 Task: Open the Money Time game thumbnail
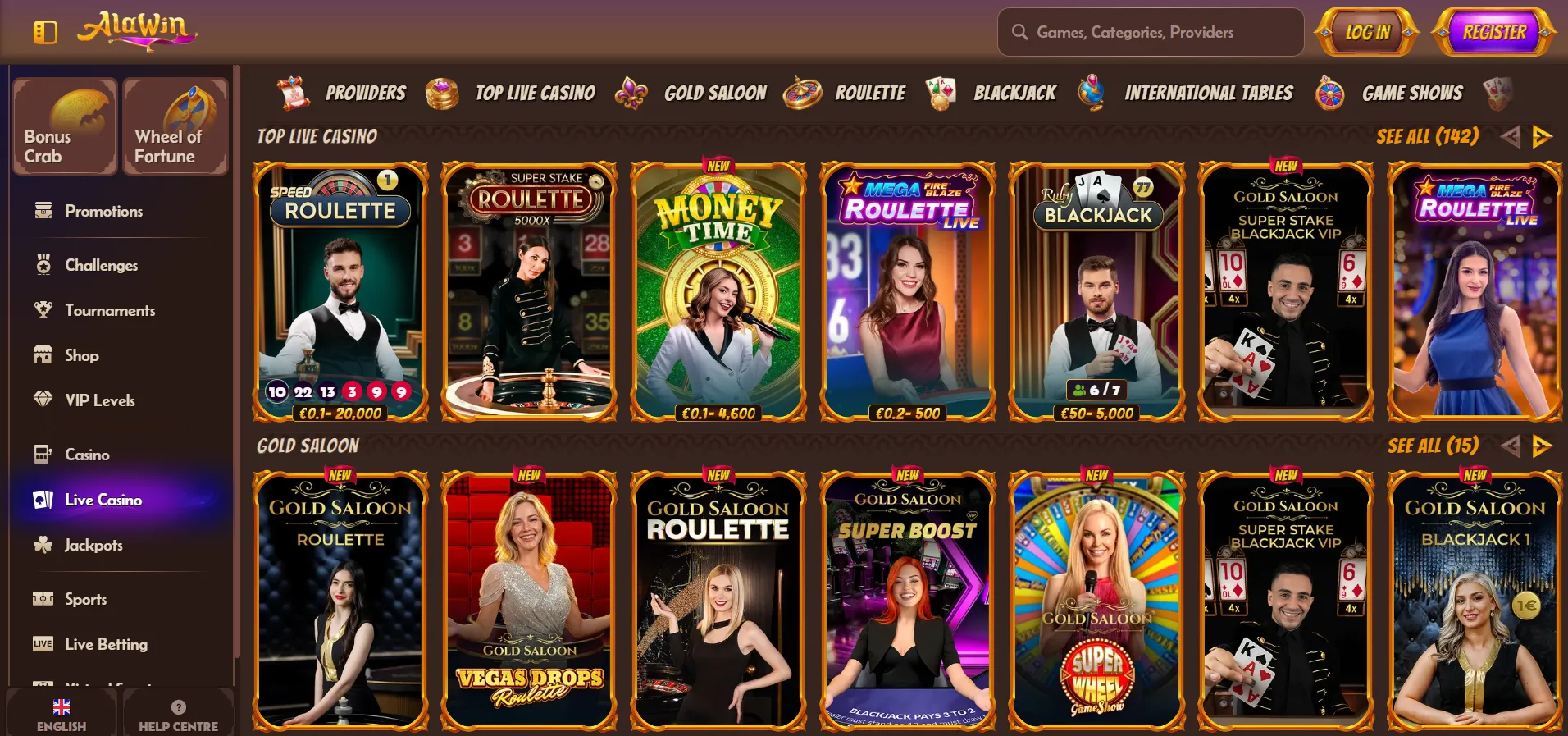point(718,291)
